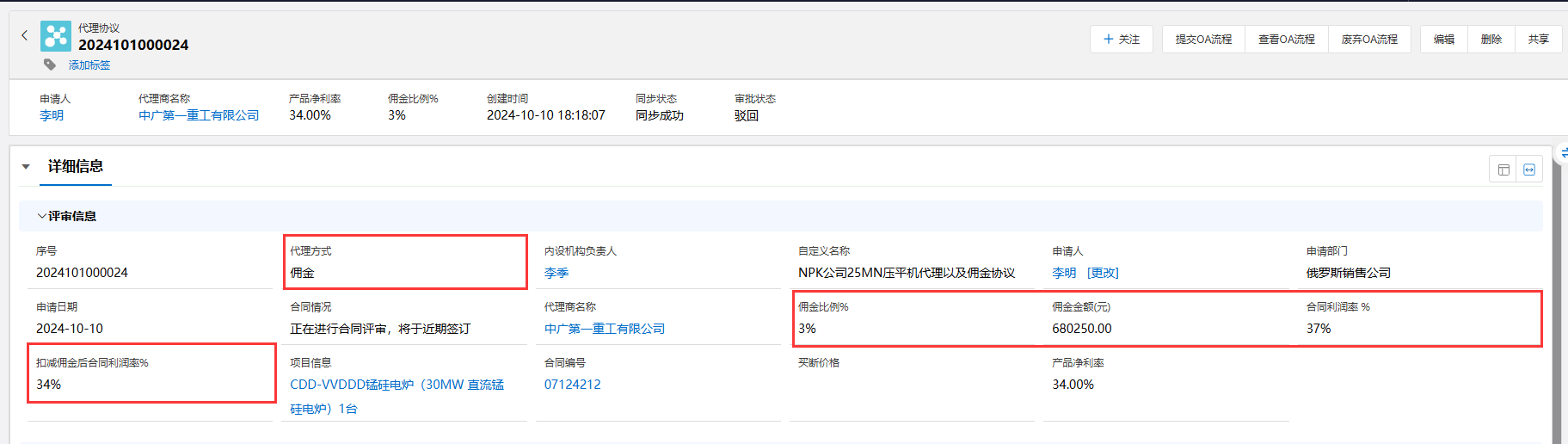The height and width of the screenshot is (444, 1568).
Task: Click the 提交OA流程 button
Action: point(1203,40)
